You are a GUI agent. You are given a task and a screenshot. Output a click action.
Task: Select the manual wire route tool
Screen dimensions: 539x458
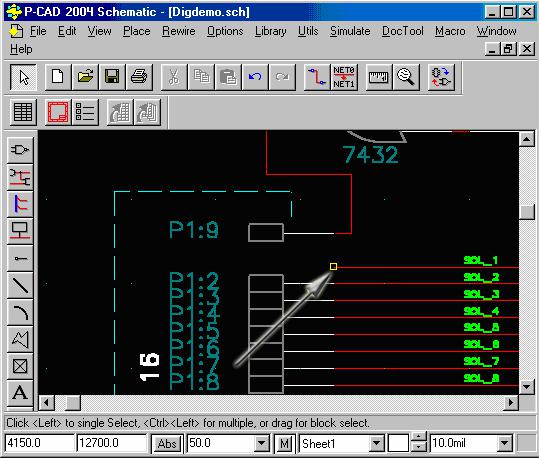point(317,77)
